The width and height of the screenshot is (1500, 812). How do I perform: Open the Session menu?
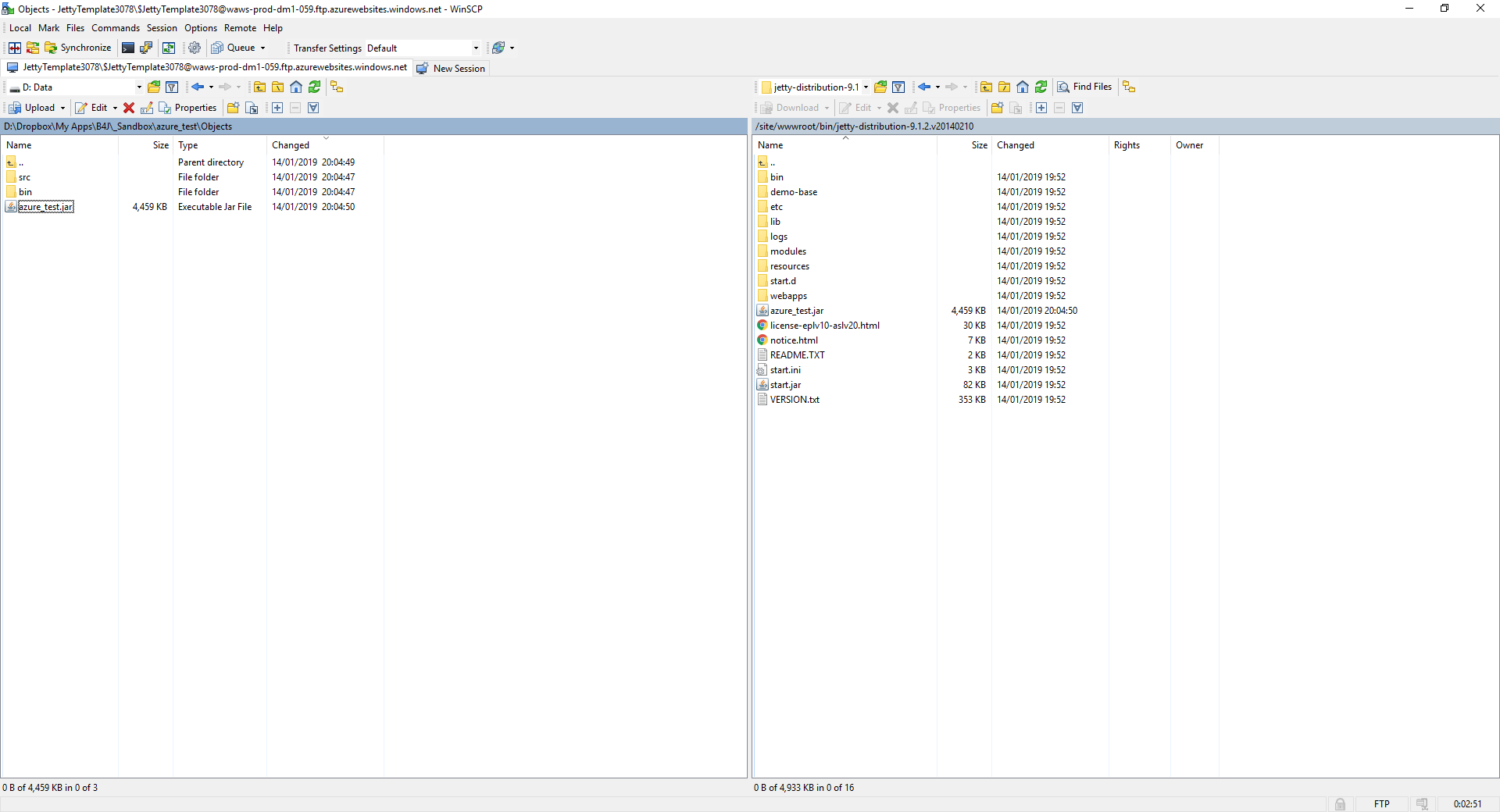click(x=162, y=28)
